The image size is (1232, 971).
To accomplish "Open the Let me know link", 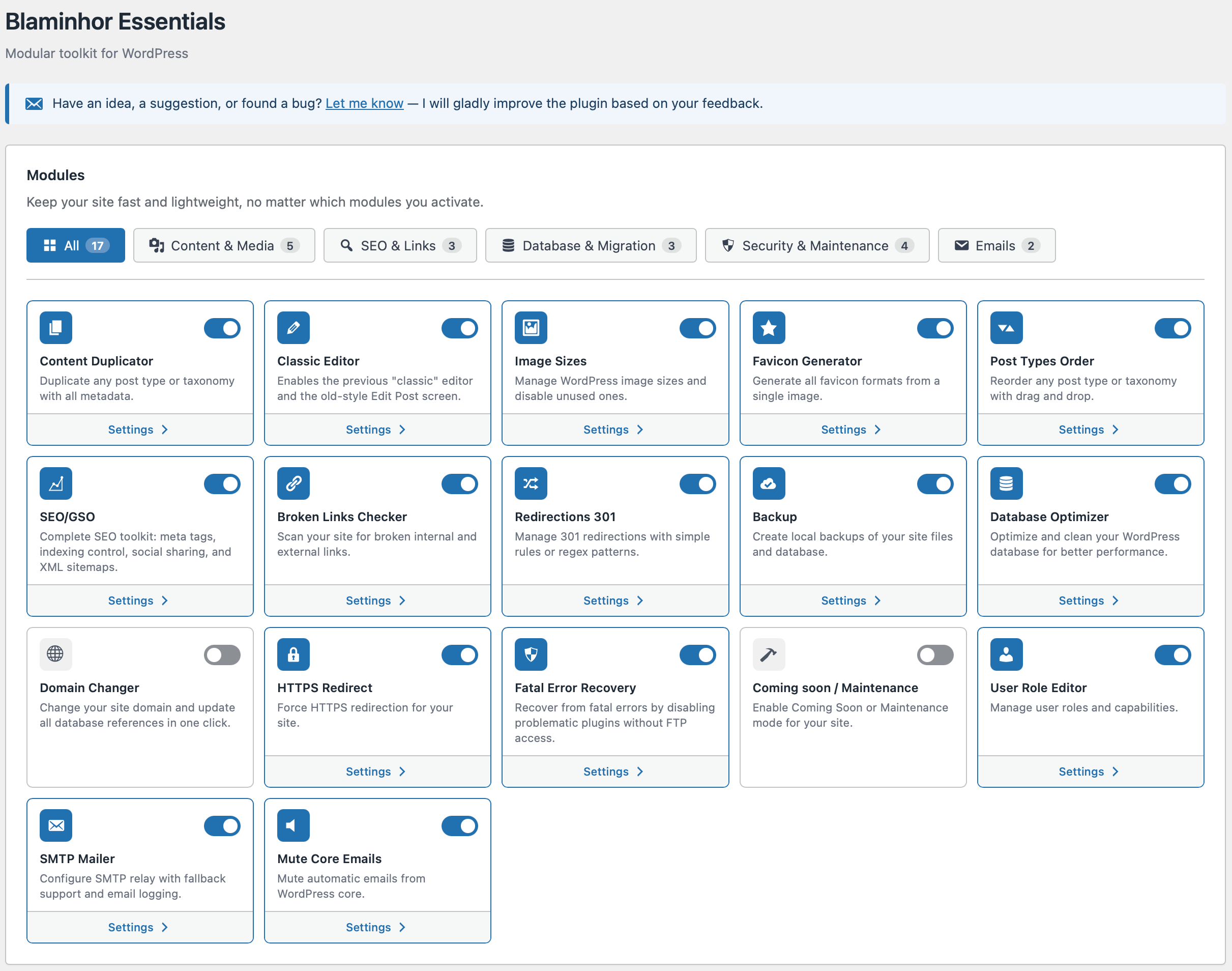I will (x=364, y=103).
